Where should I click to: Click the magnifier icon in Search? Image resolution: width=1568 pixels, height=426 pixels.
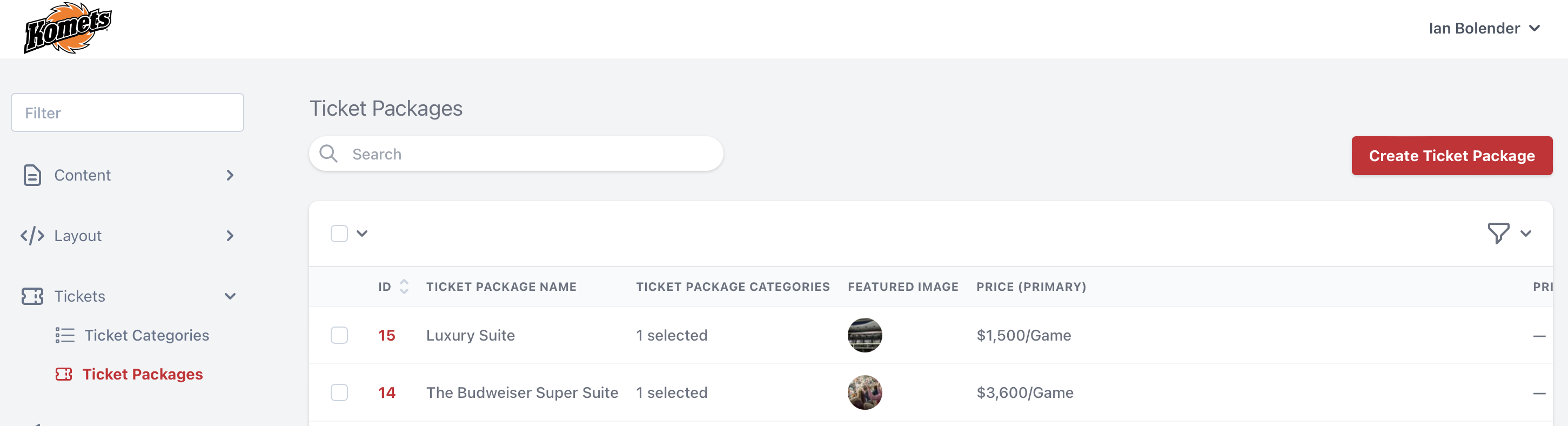pyautogui.click(x=329, y=154)
